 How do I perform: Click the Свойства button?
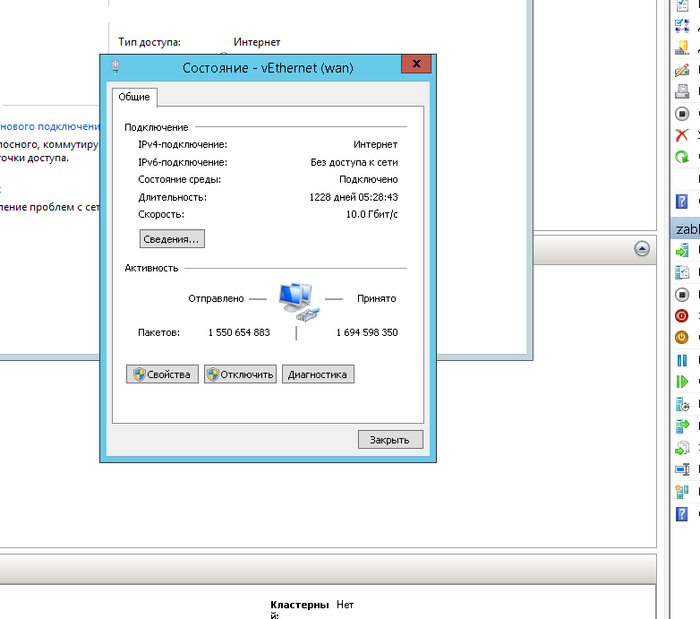pos(162,374)
